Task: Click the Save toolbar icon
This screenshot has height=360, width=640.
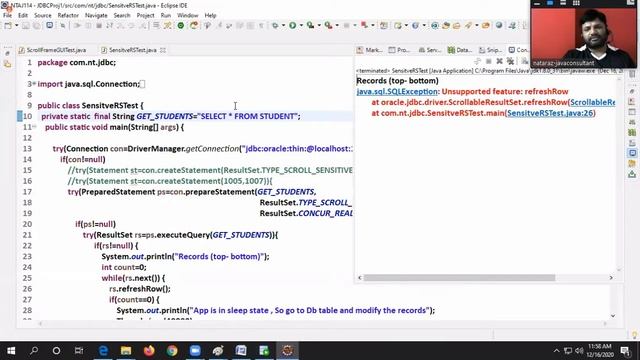Action: 26,25
